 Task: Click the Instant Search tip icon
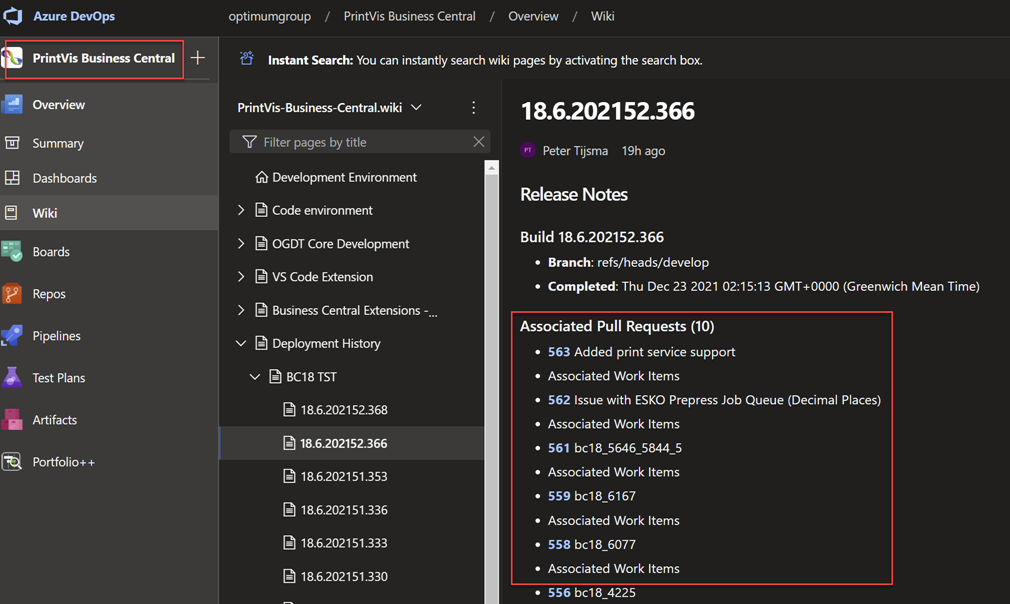(x=247, y=59)
